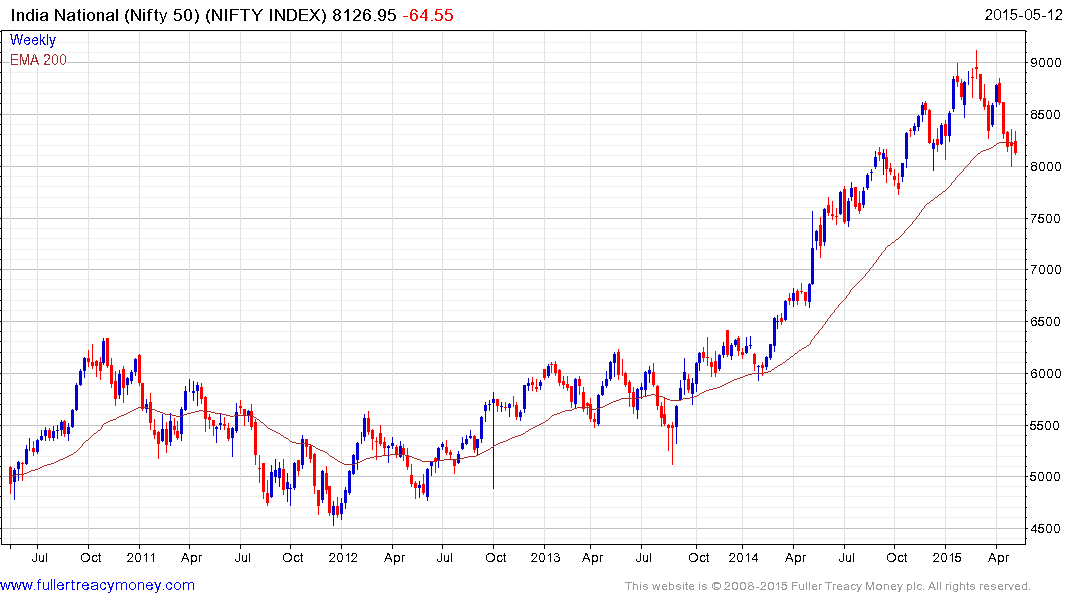The width and height of the screenshot is (1075, 600).
Task: Click the 7500 price axis label
Action: [1046, 219]
